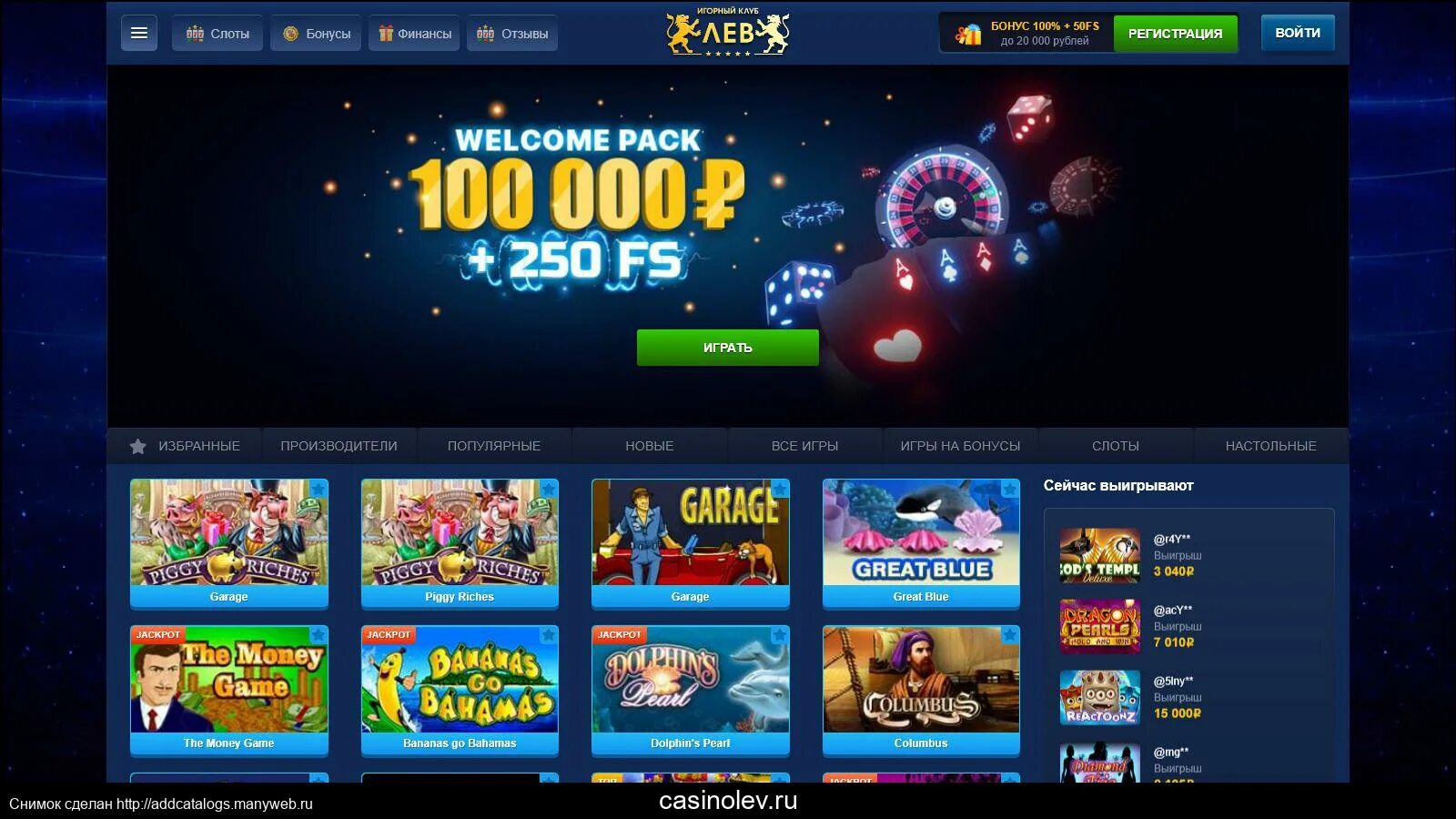Open the Бонусы header menu
This screenshot has width=1456, height=819.
316,34
